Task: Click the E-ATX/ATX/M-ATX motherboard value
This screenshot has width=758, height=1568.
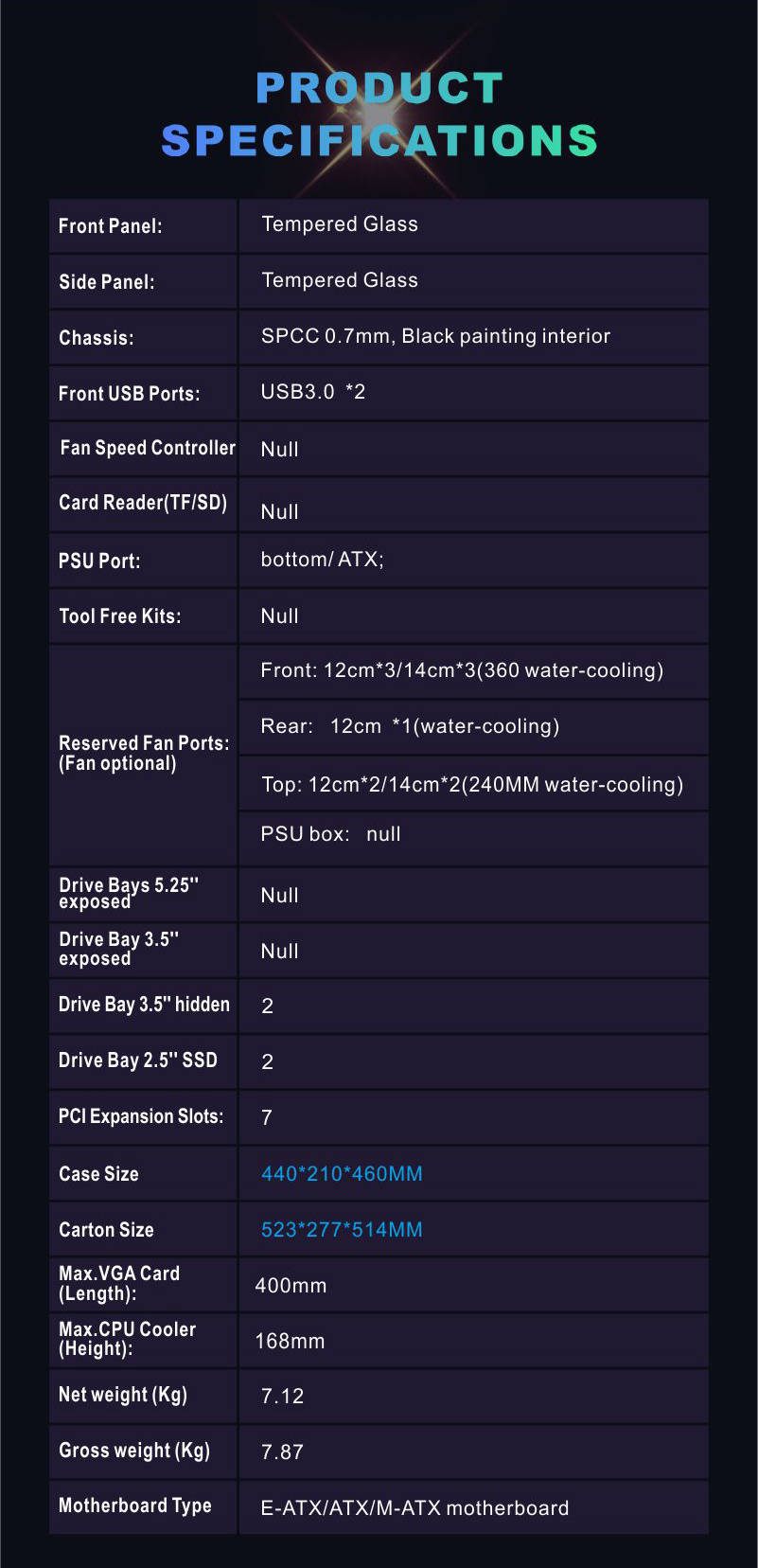Action: pos(414,1508)
